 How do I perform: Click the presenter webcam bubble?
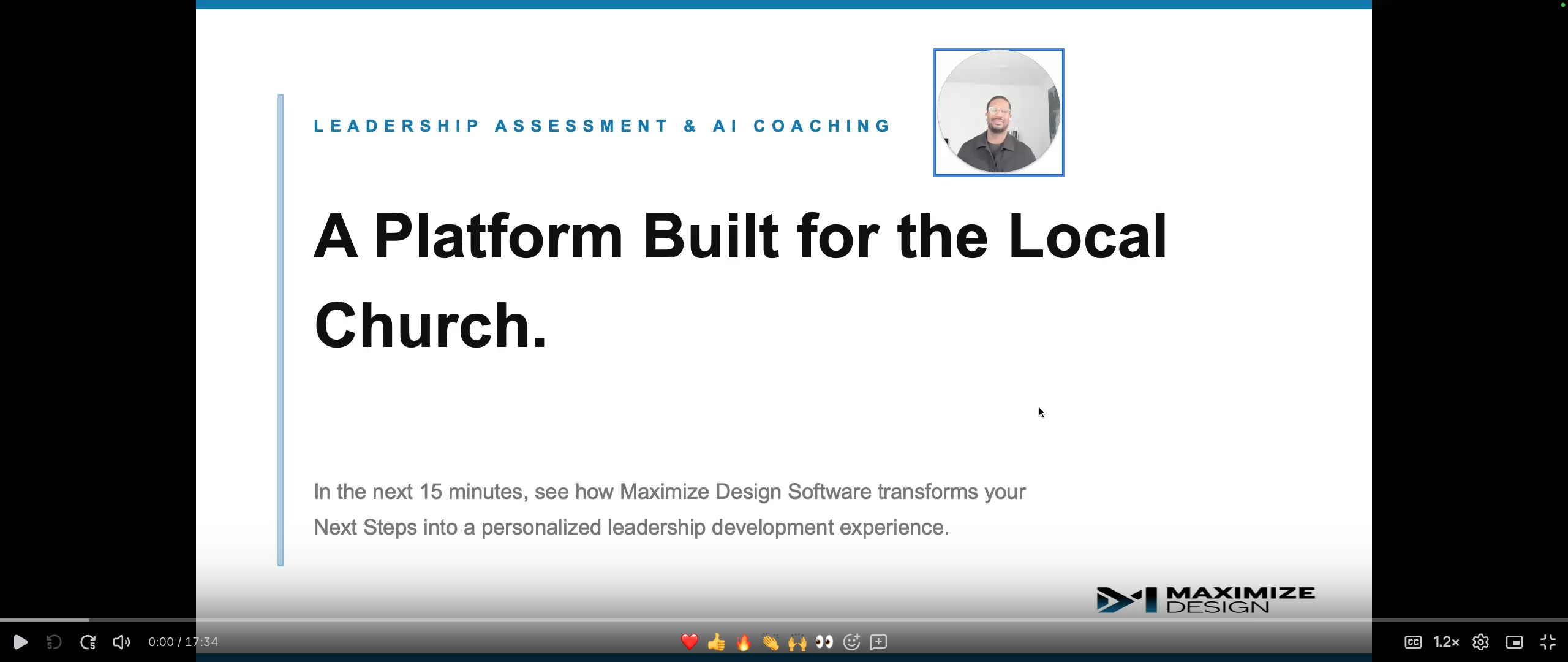tap(998, 112)
